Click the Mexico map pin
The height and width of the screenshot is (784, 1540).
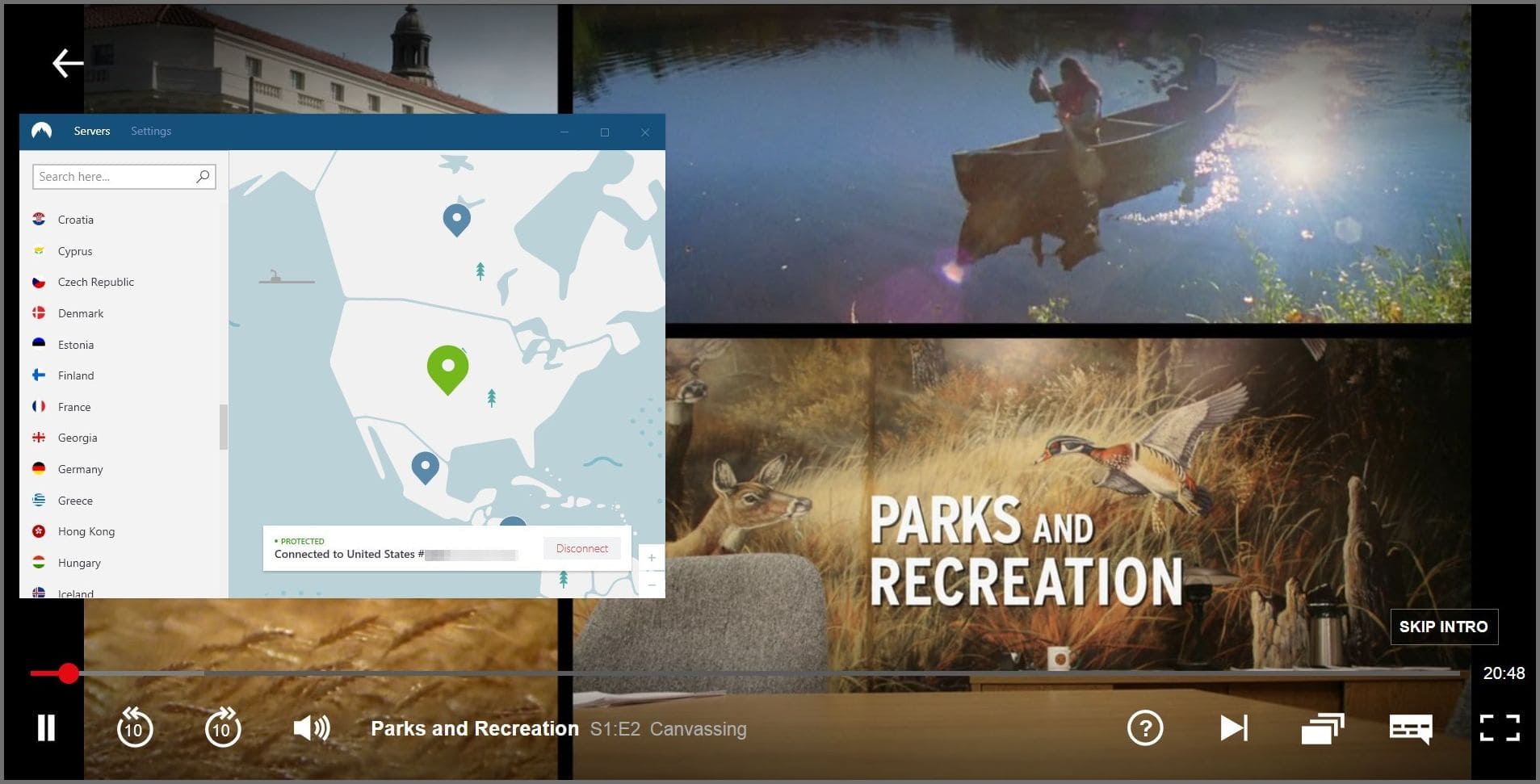click(x=426, y=467)
